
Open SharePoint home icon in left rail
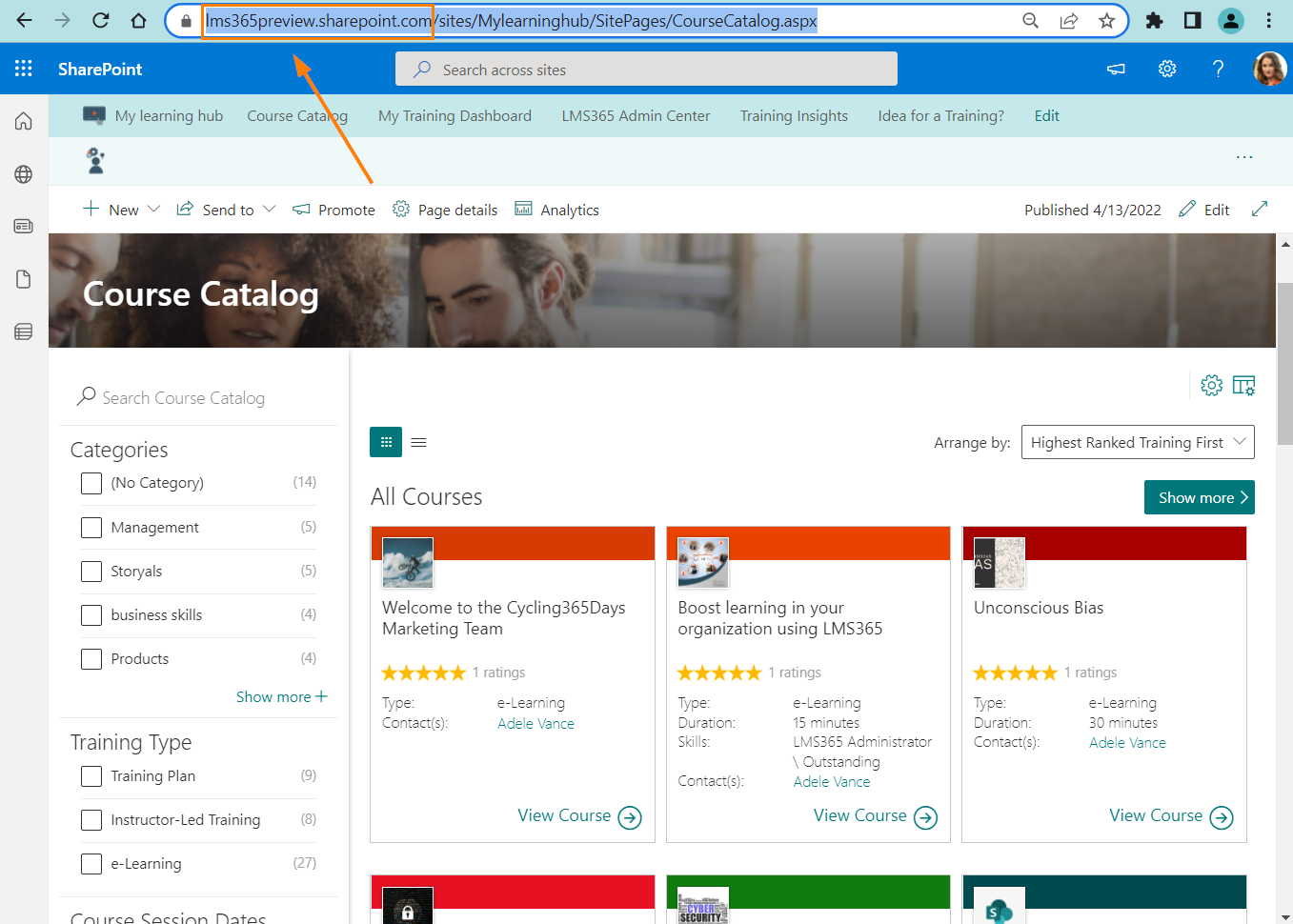(24, 121)
